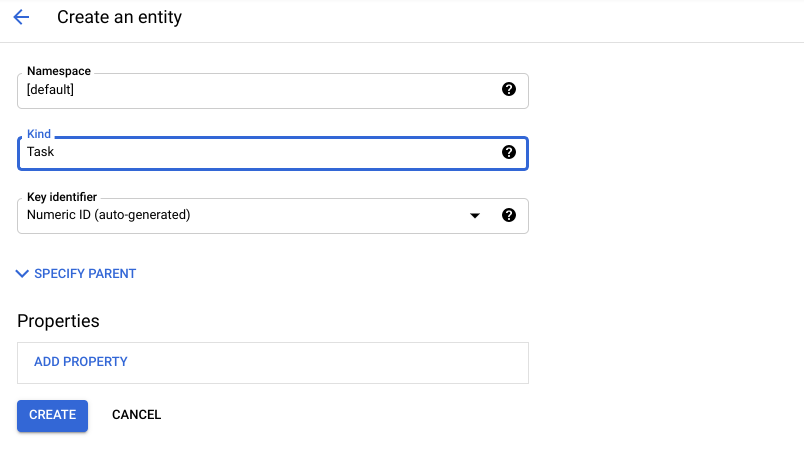This screenshot has height=475, width=804.
Task: Click inside the Kind input field
Action: pyautogui.click(x=273, y=153)
